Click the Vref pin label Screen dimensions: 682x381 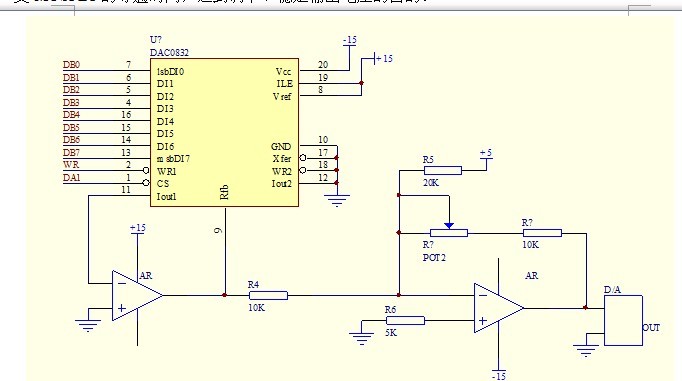(282, 97)
